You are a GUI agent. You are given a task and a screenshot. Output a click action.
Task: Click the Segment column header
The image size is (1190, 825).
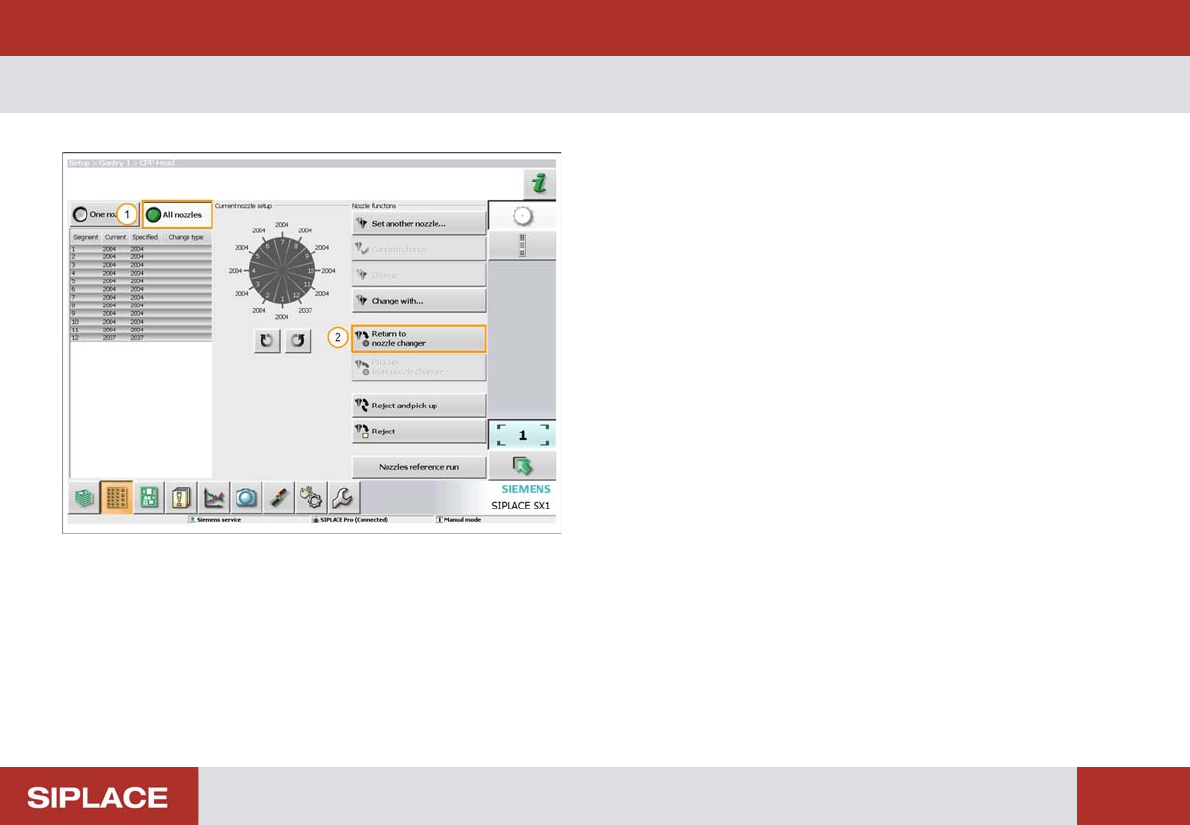tap(86, 238)
